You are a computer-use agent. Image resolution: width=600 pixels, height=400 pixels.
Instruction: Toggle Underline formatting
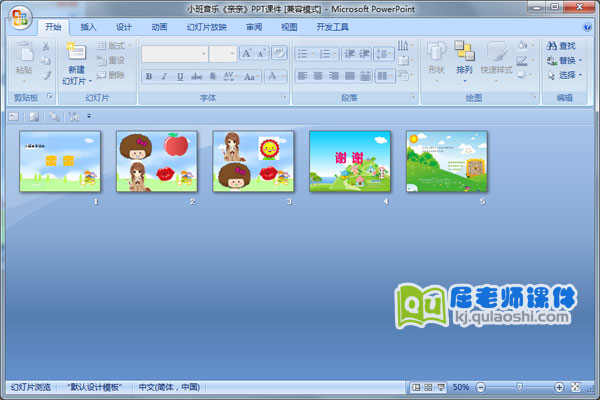point(180,77)
